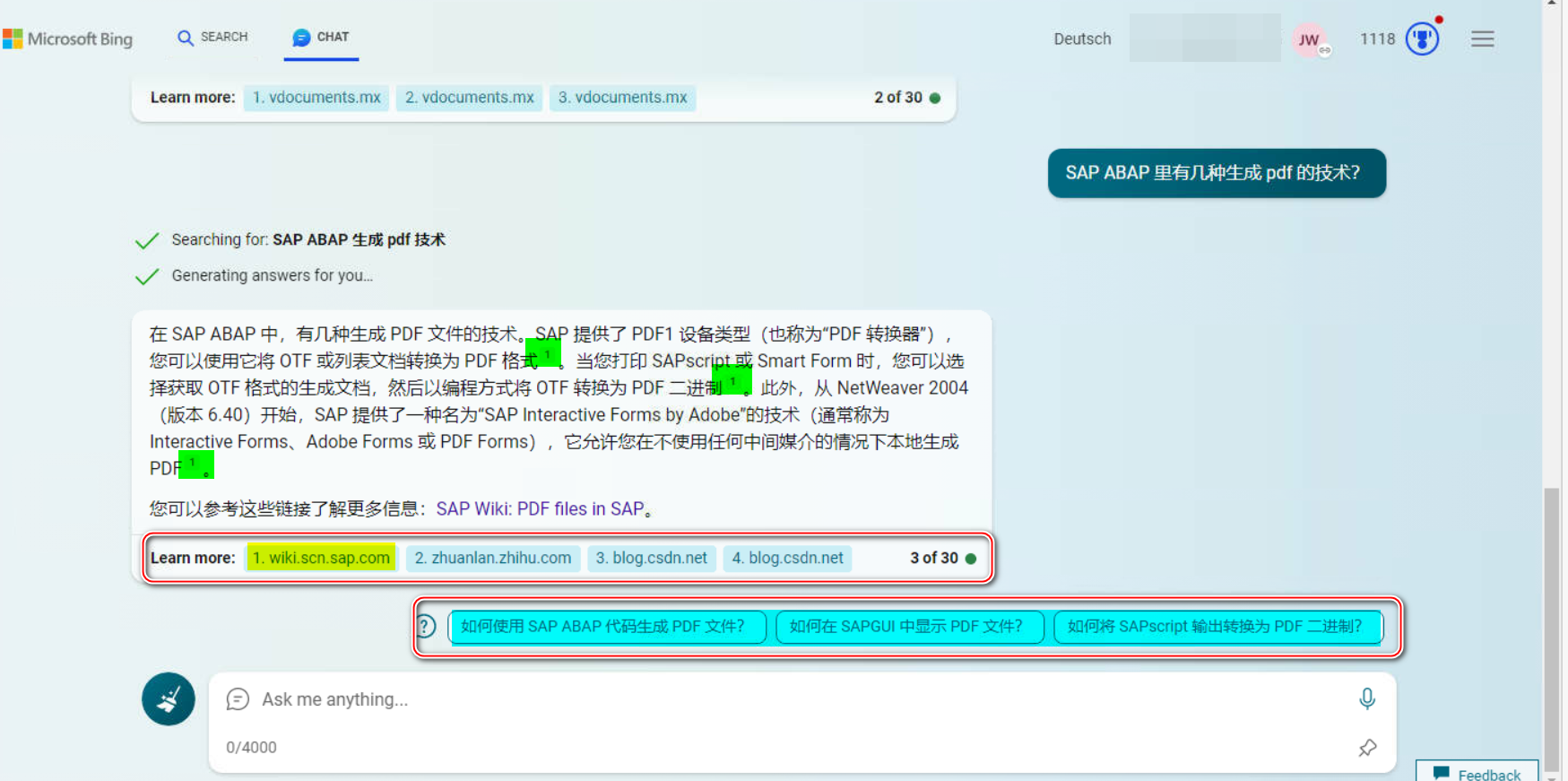Screen dimensions: 1568x781
Task: Open the wiki.scn.sap.com source link
Action: point(321,558)
